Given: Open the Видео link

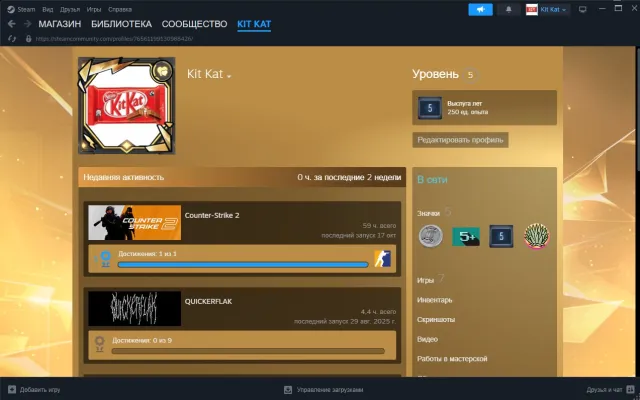Looking at the screenshot, I should pos(427,339).
